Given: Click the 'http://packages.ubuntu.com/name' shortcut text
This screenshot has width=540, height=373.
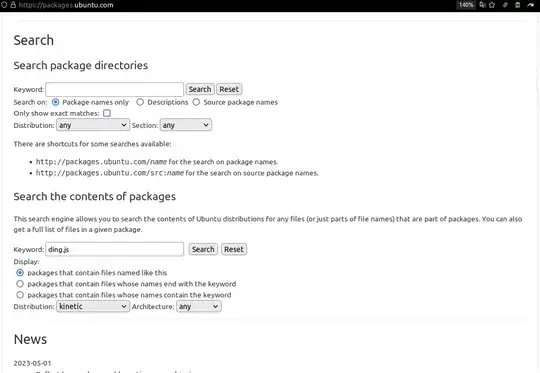Looking at the screenshot, I should 101,162.
